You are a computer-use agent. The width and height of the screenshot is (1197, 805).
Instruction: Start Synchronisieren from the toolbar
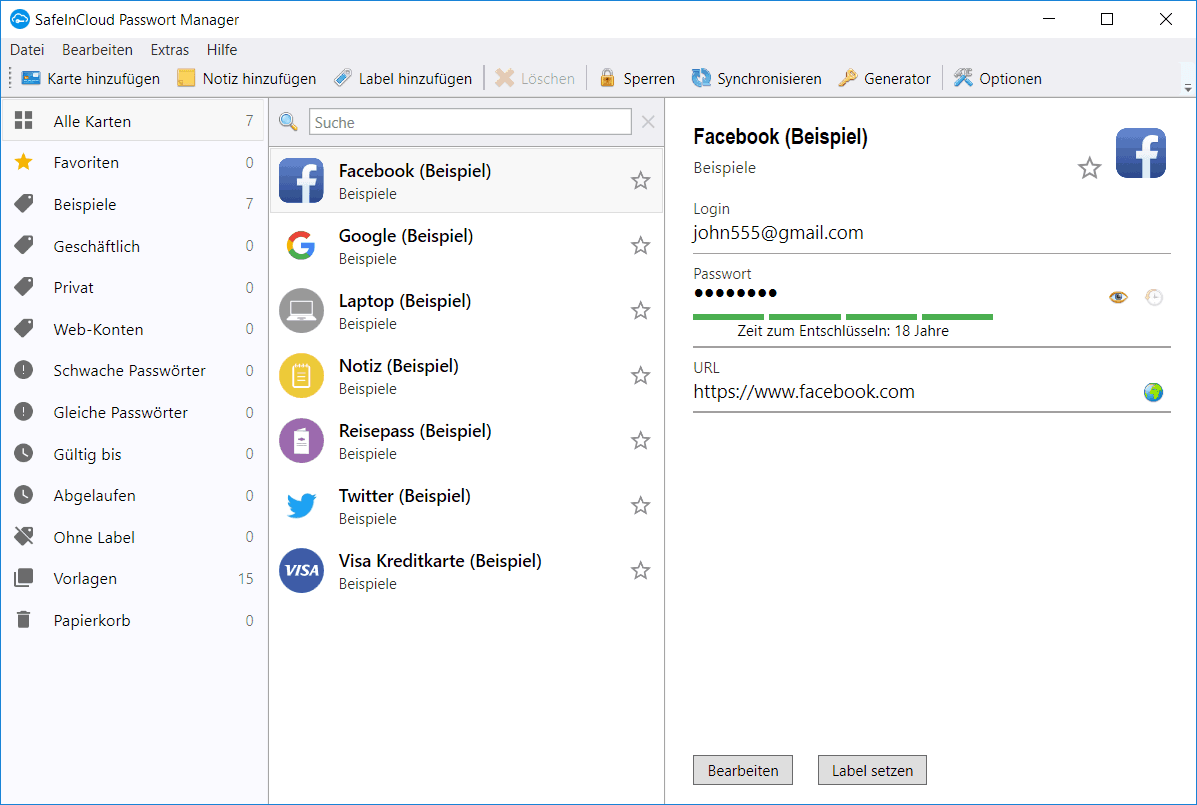[757, 79]
